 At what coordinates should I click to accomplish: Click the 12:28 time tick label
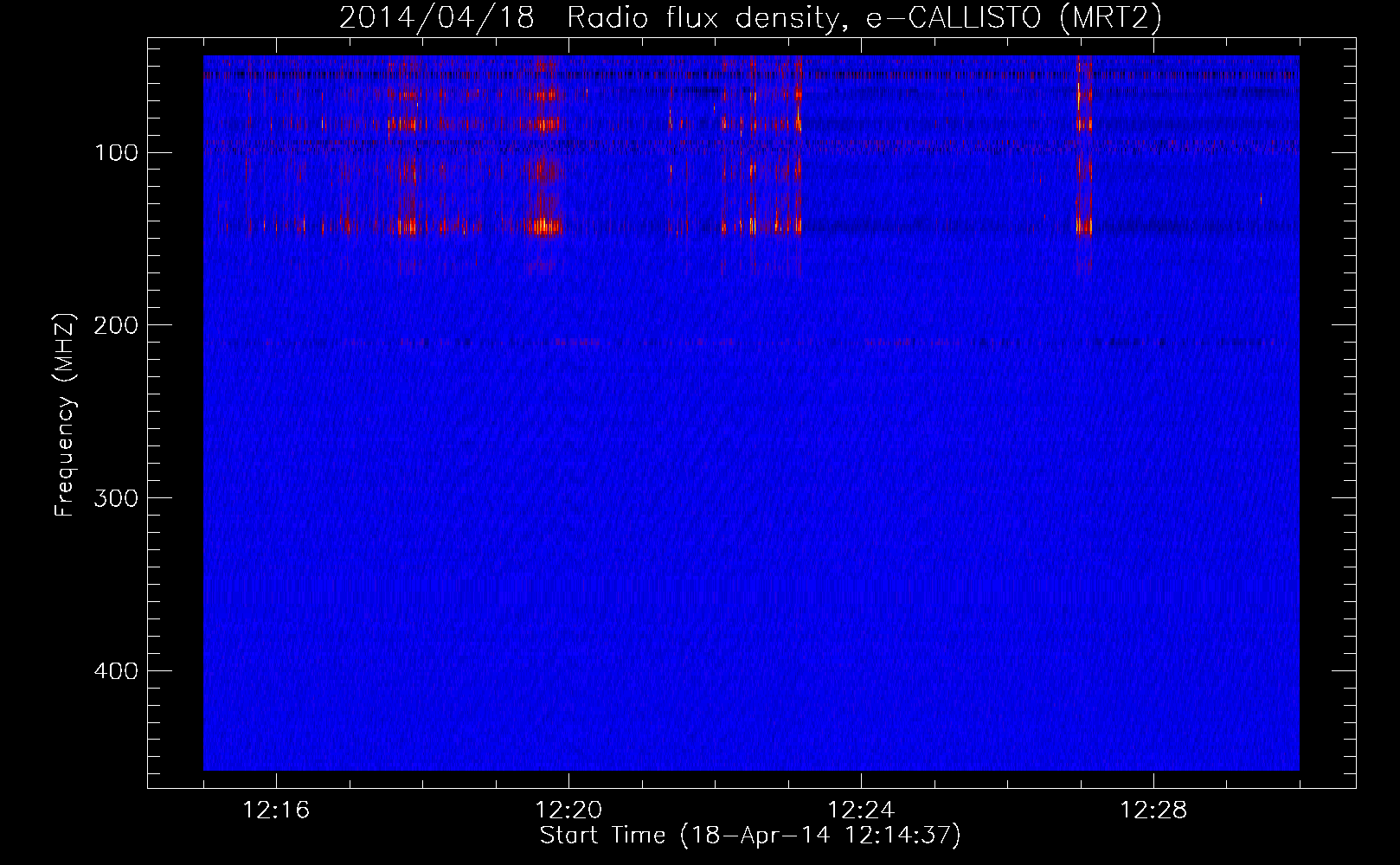click(1153, 811)
